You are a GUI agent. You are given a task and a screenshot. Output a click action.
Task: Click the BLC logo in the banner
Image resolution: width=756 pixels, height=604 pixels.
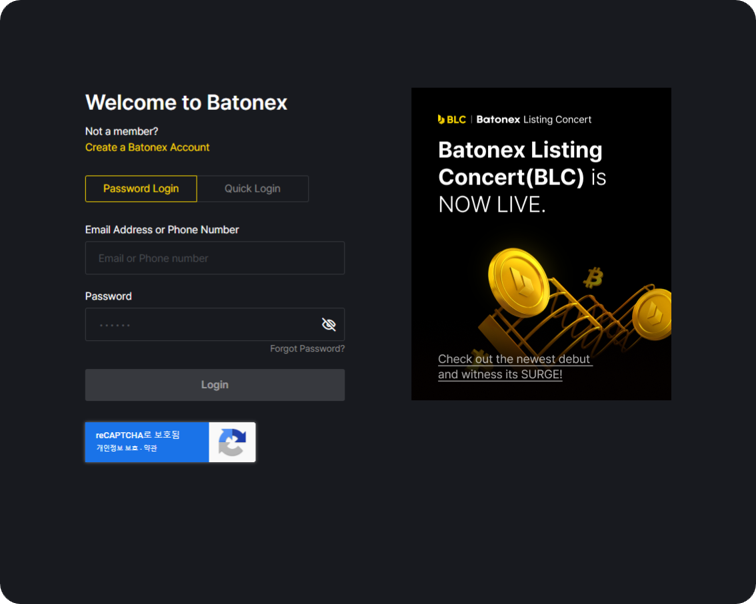pyautogui.click(x=451, y=120)
